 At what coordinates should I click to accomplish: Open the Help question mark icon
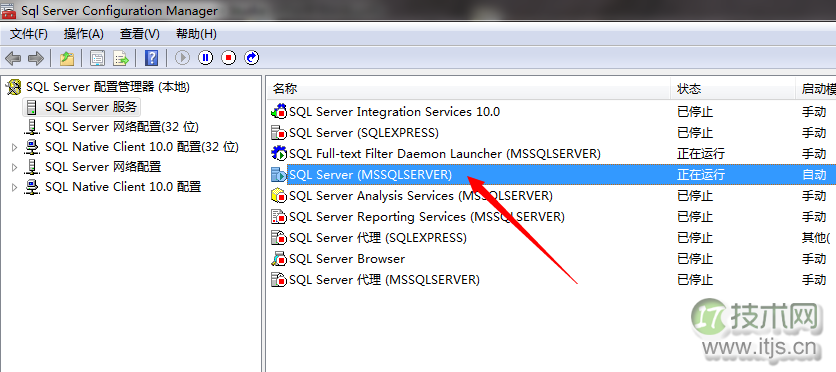(x=151, y=58)
